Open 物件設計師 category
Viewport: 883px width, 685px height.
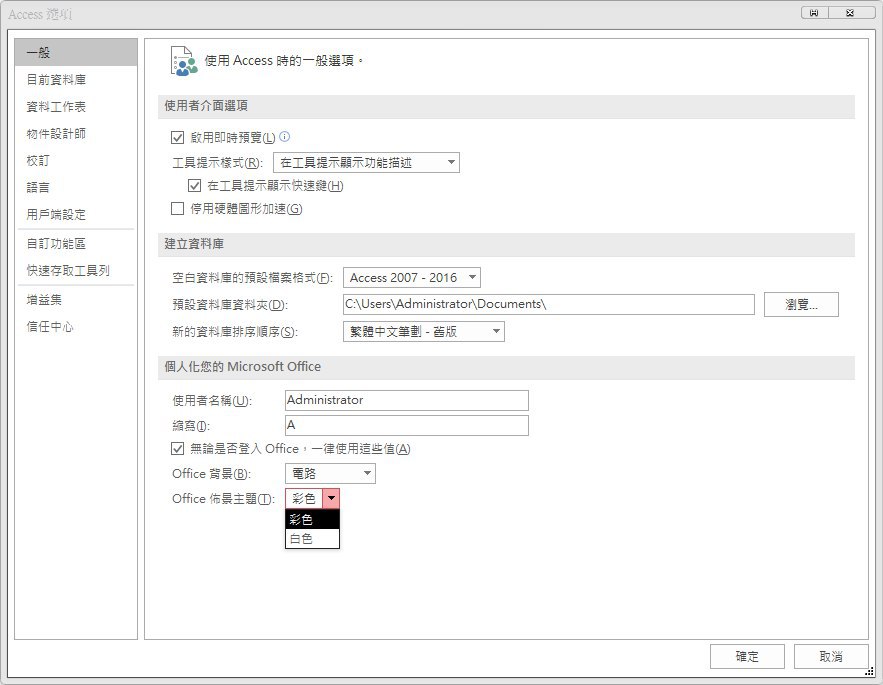(x=76, y=134)
